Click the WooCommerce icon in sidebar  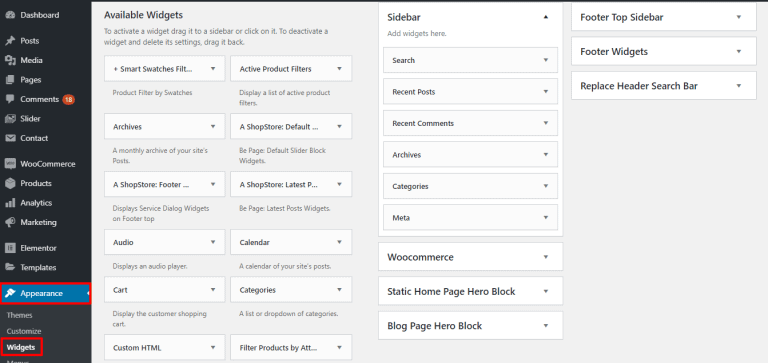pos(10,164)
